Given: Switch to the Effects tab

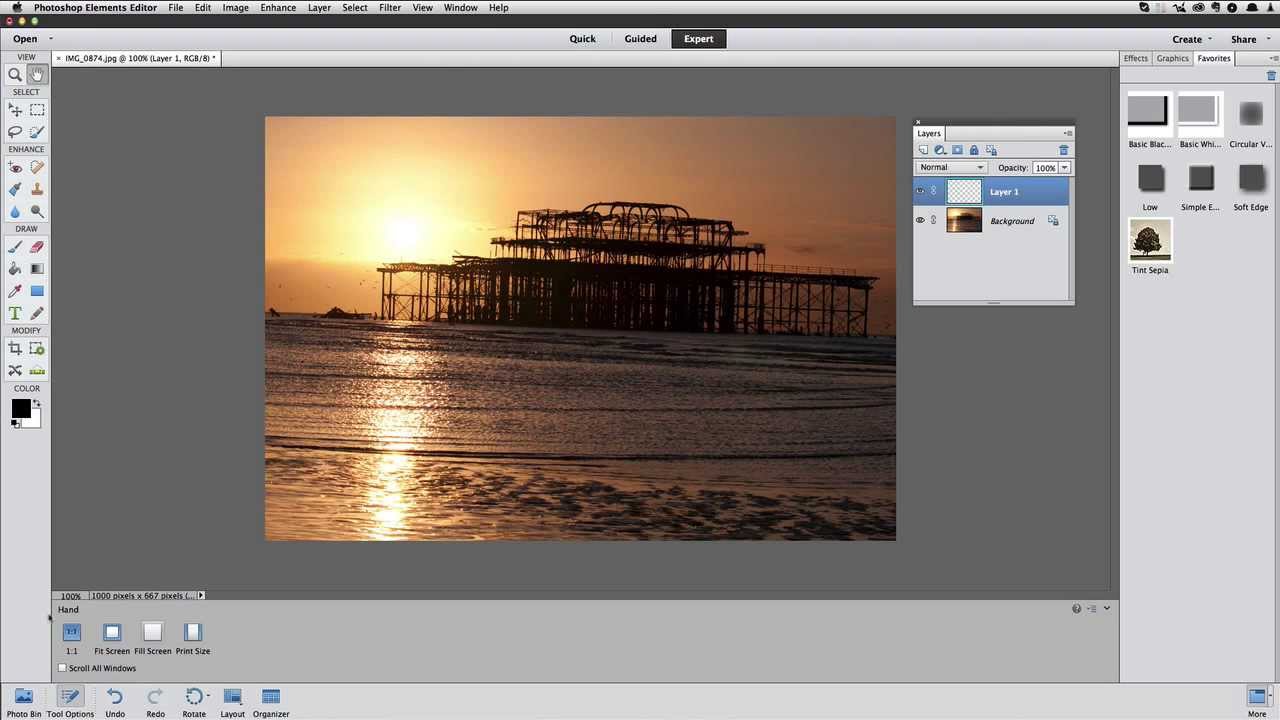Looking at the screenshot, I should (1136, 58).
